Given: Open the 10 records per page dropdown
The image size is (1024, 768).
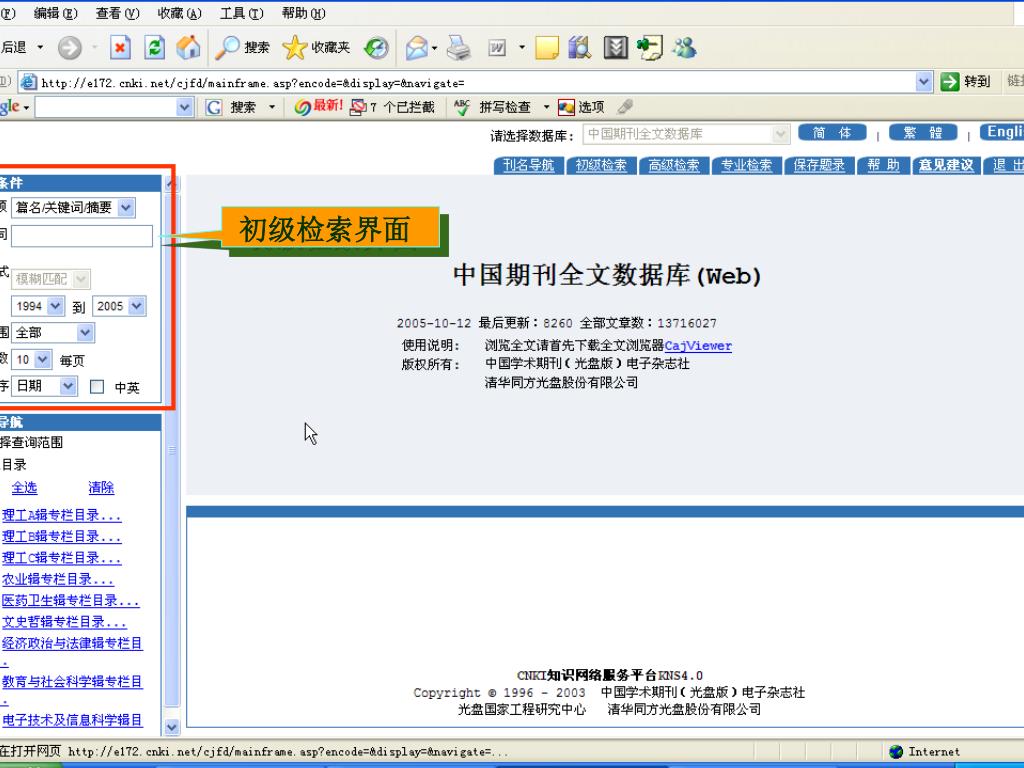Looking at the screenshot, I should point(42,359).
